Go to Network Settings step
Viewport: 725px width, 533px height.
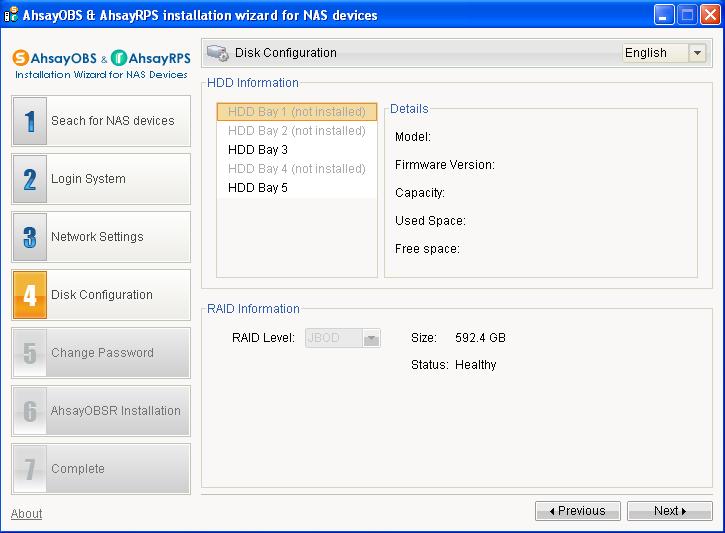101,237
